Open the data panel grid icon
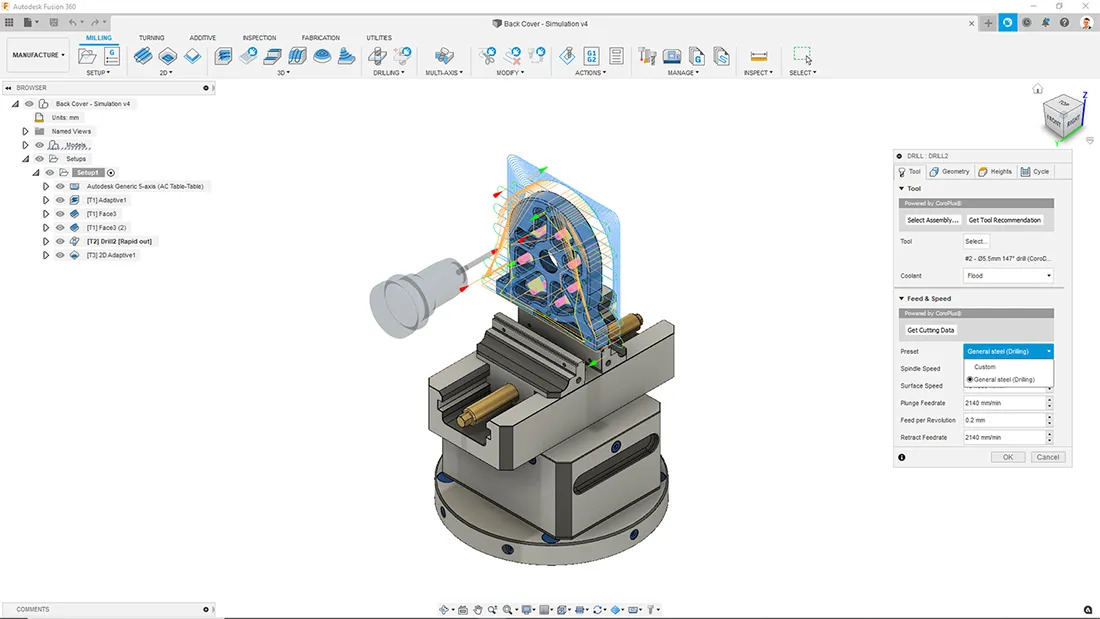 point(9,22)
